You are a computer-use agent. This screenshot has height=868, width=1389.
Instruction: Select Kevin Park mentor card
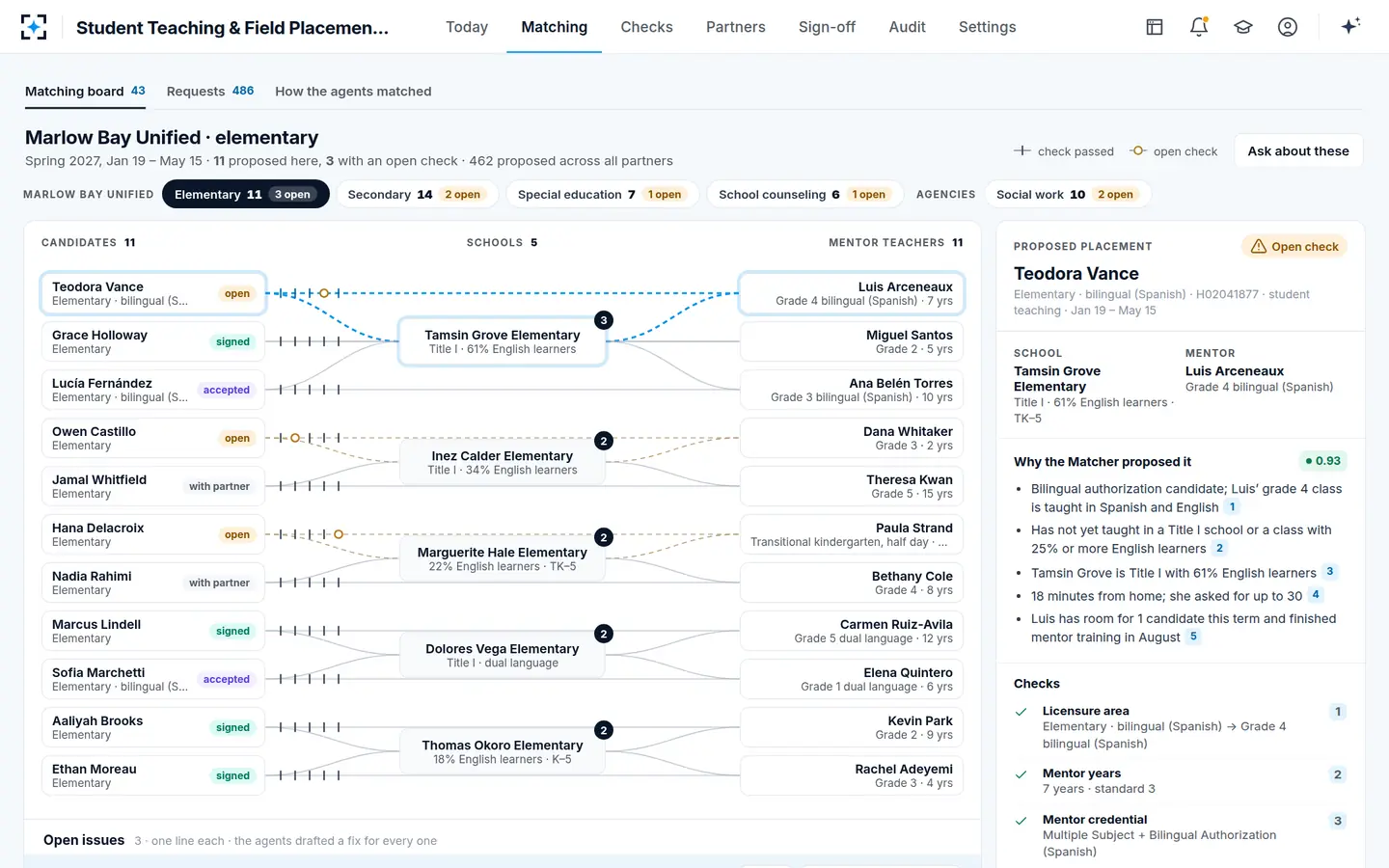coord(852,727)
